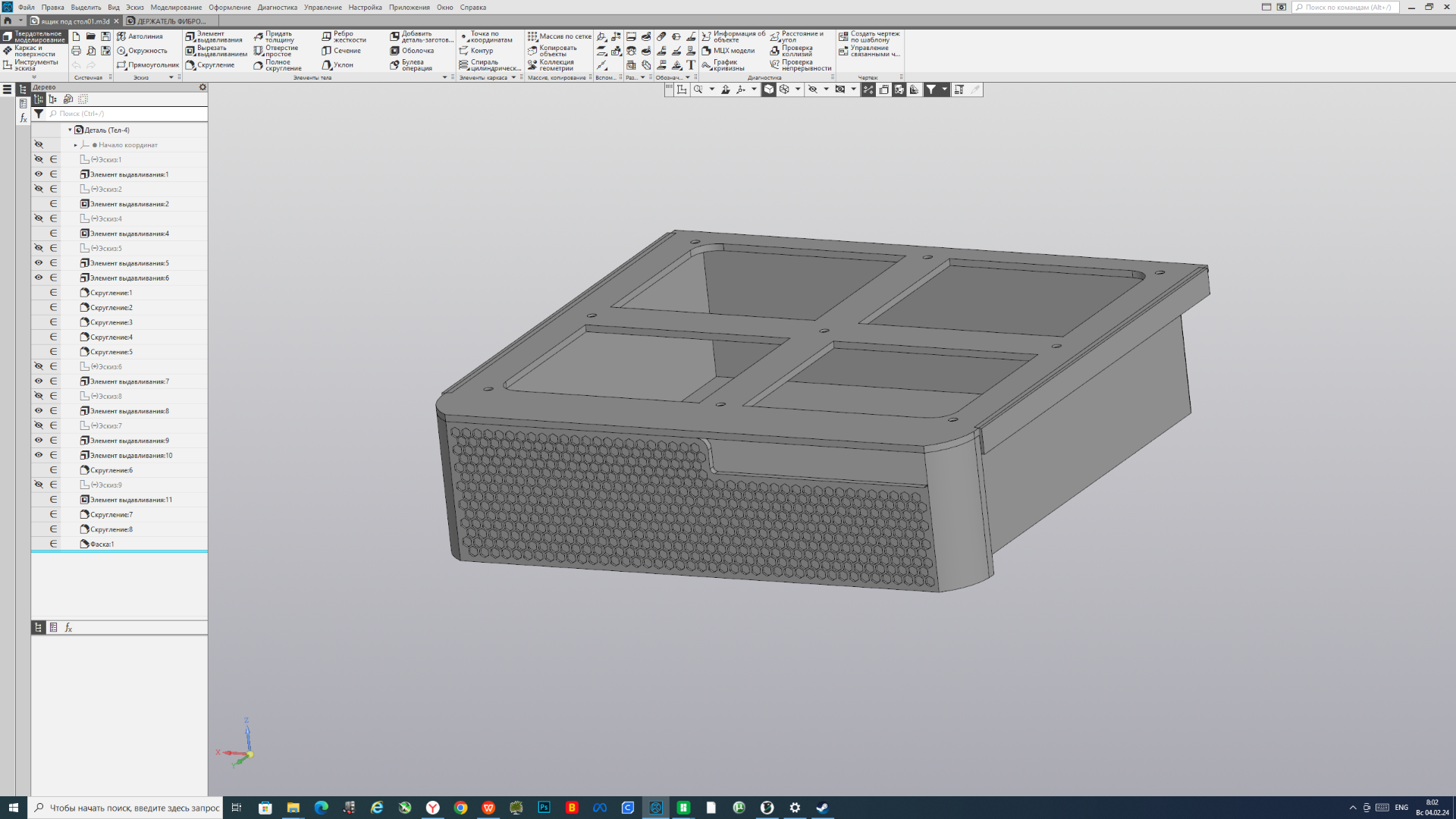Click Точка по координатам tool
This screenshot has width=1456, height=819.
[485, 36]
